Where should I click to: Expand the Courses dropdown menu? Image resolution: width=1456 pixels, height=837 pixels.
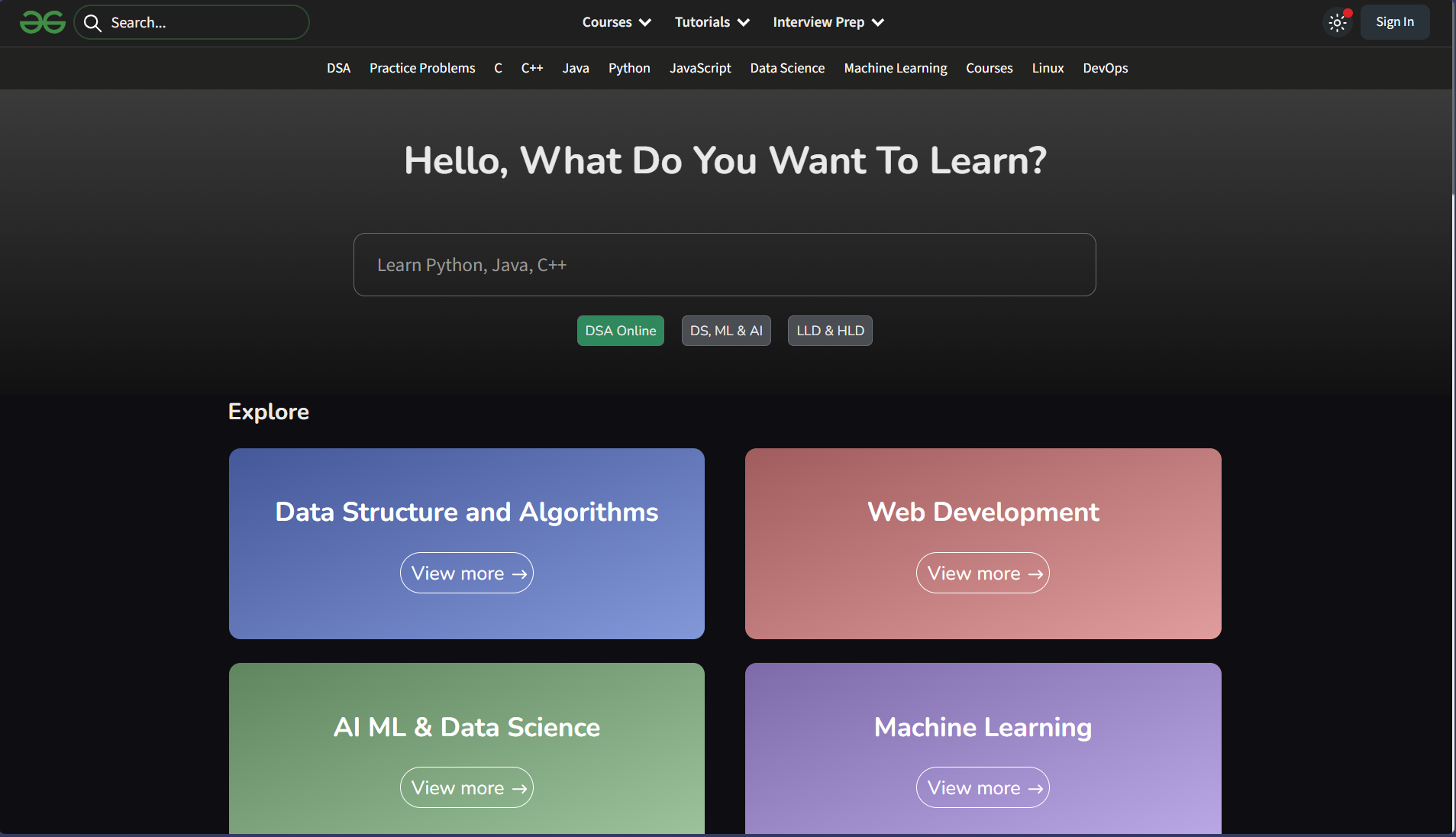(x=617, y=22)
